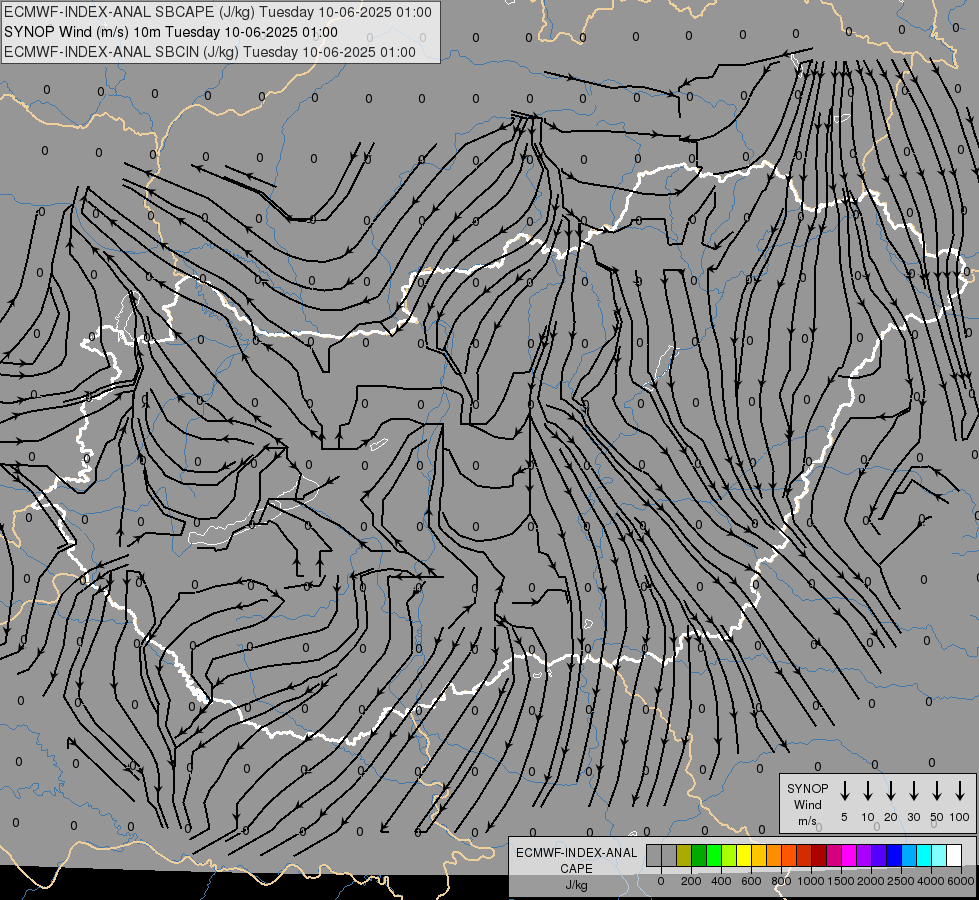Click the 800 tick on the CAPE scale

pyautogui.click(x=781, y=881)
